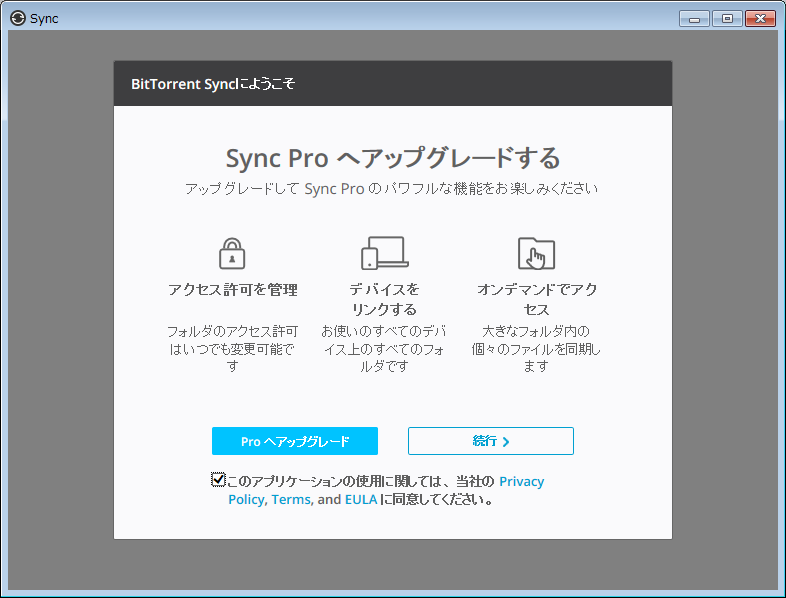Click オンデマンドでアクセス heading
Viewport: 786px width, 598px height.
coord(537,299)
